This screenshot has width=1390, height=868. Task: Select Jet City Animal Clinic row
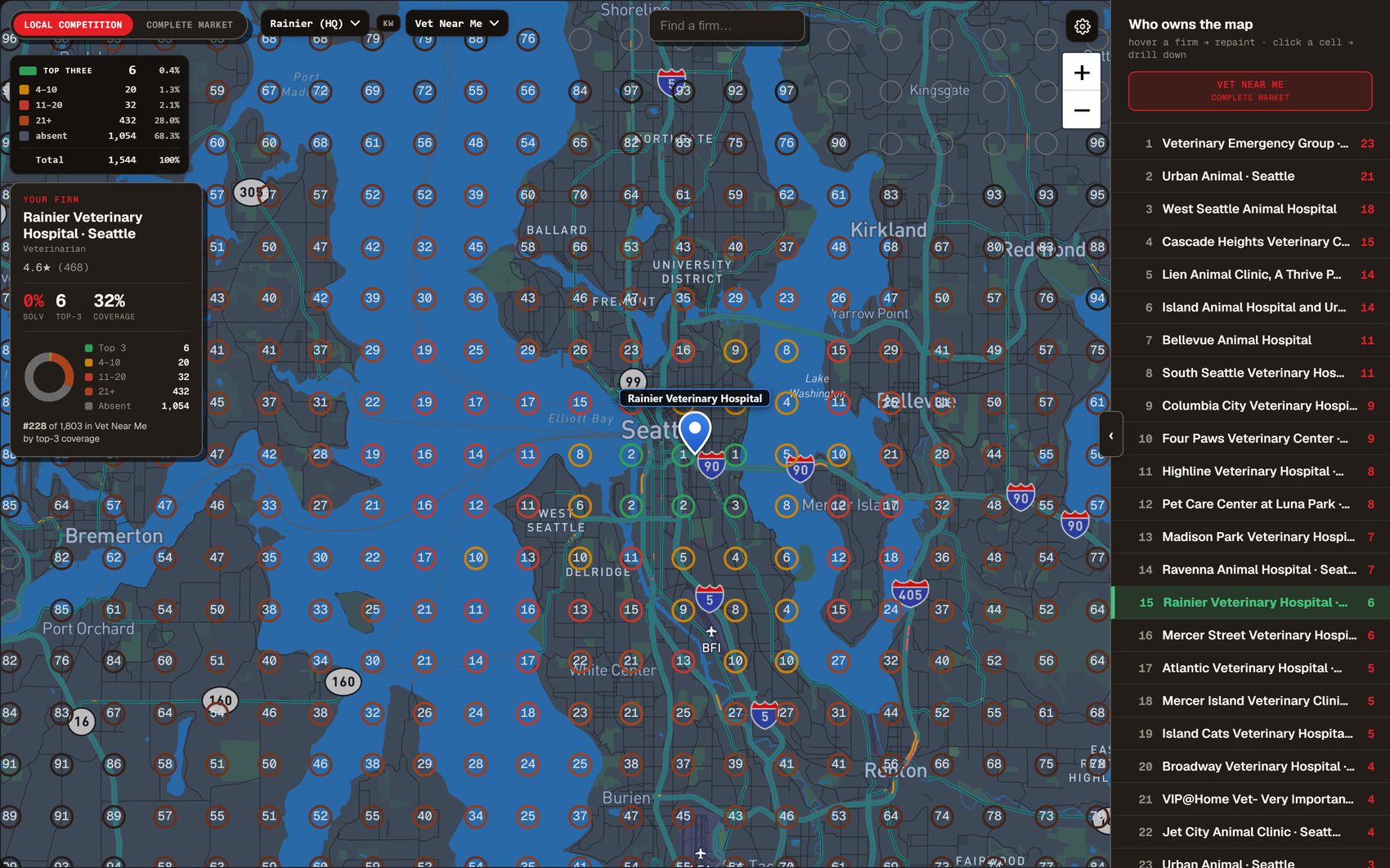(x=1251, y=832)
